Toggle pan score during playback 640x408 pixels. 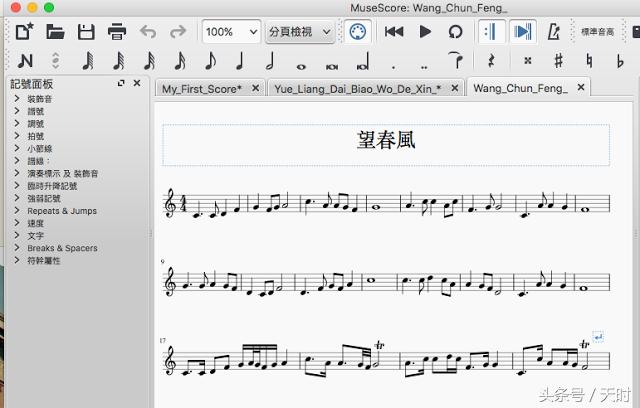tap(523, 31)
